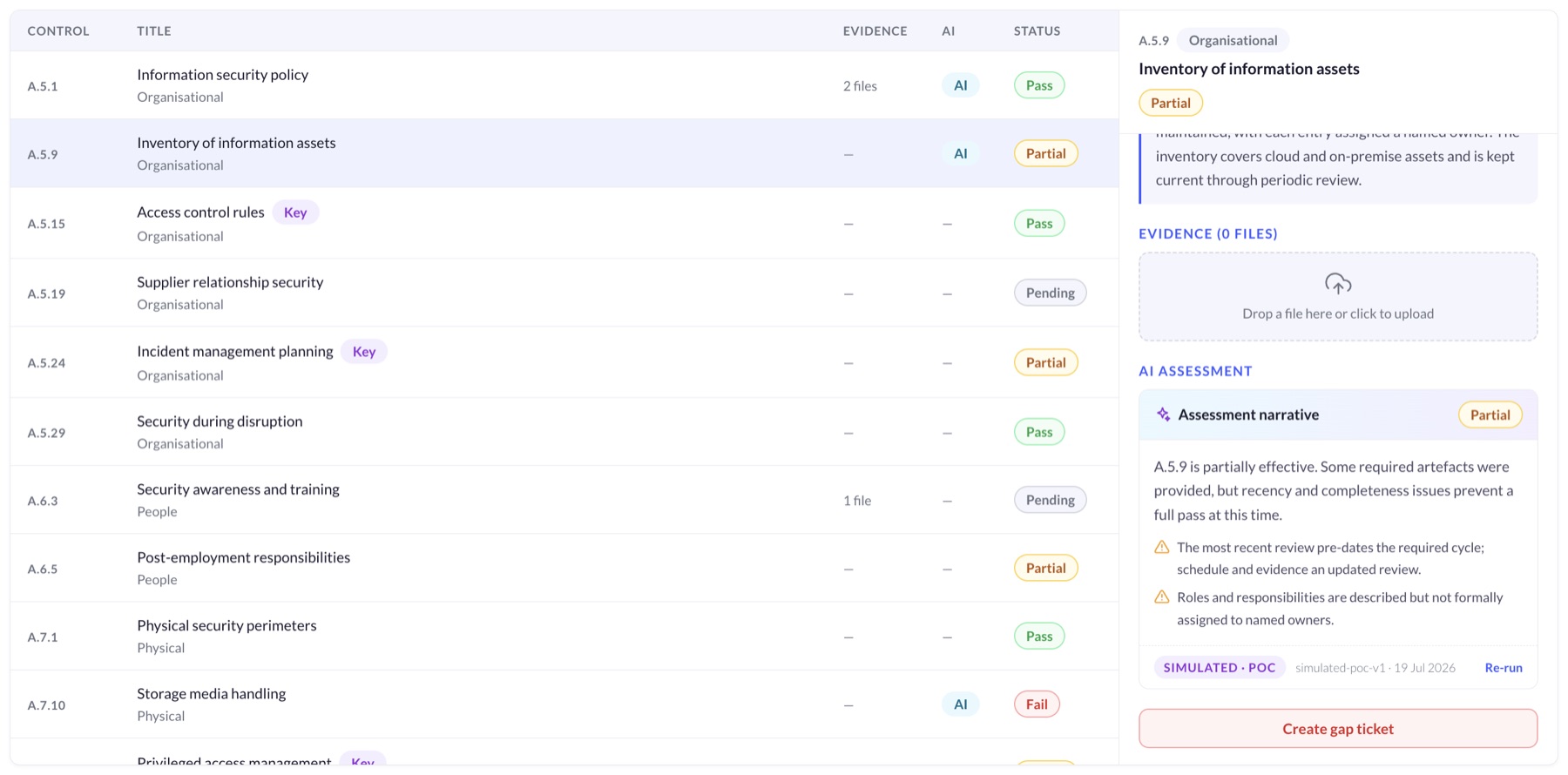Sort by the Status column header

tap(1037, 30)
